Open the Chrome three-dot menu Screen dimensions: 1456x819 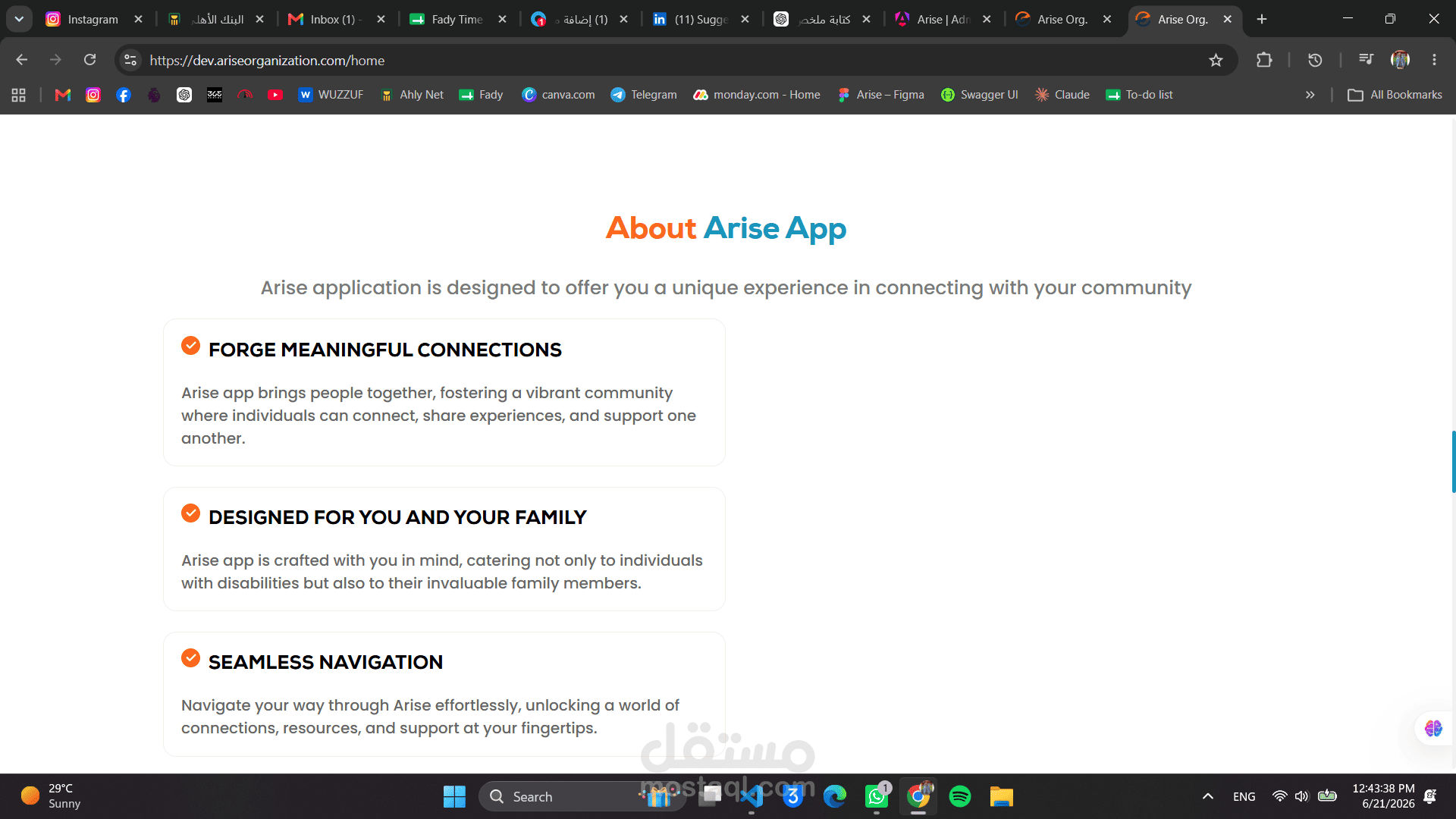pyautogui.click(x=1434, y=60)
